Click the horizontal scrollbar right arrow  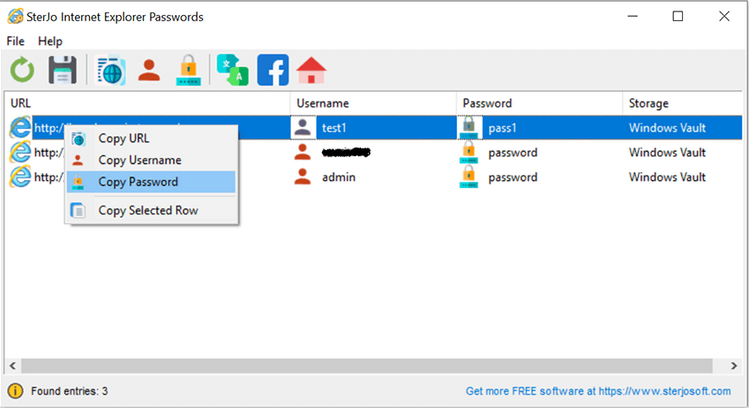734,365
